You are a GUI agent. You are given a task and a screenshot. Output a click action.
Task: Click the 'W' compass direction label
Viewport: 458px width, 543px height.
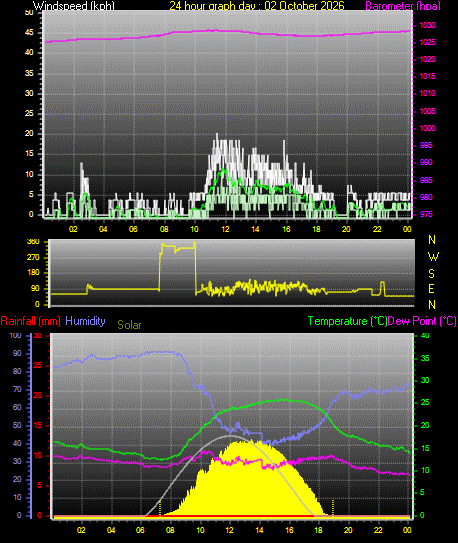coord(433,257)
